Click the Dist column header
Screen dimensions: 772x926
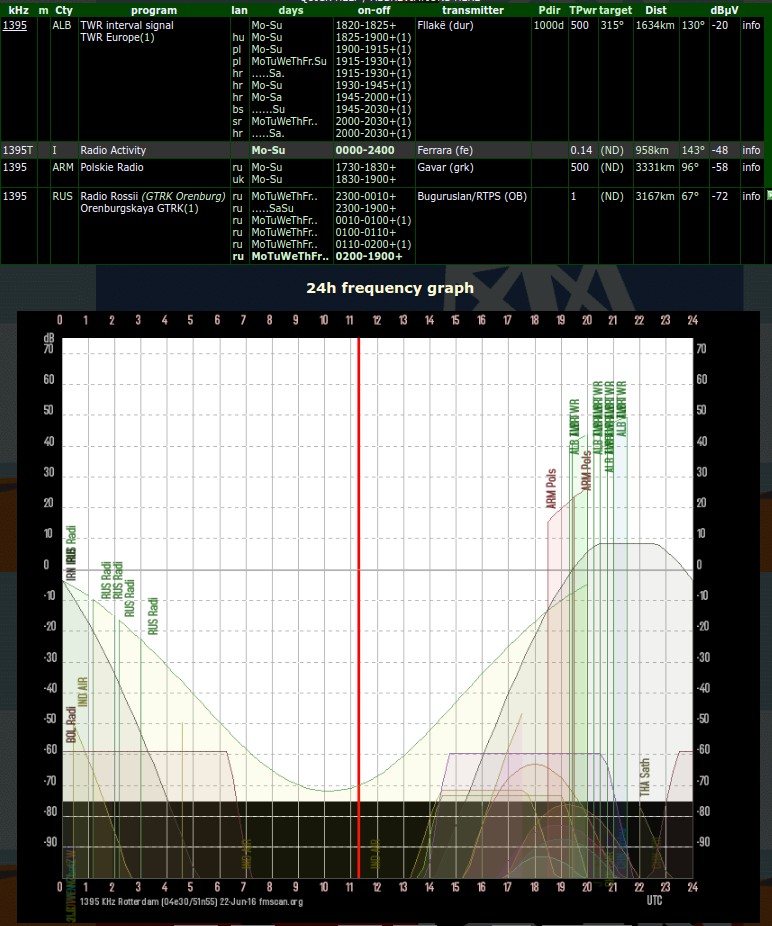[x=656, y=10]
